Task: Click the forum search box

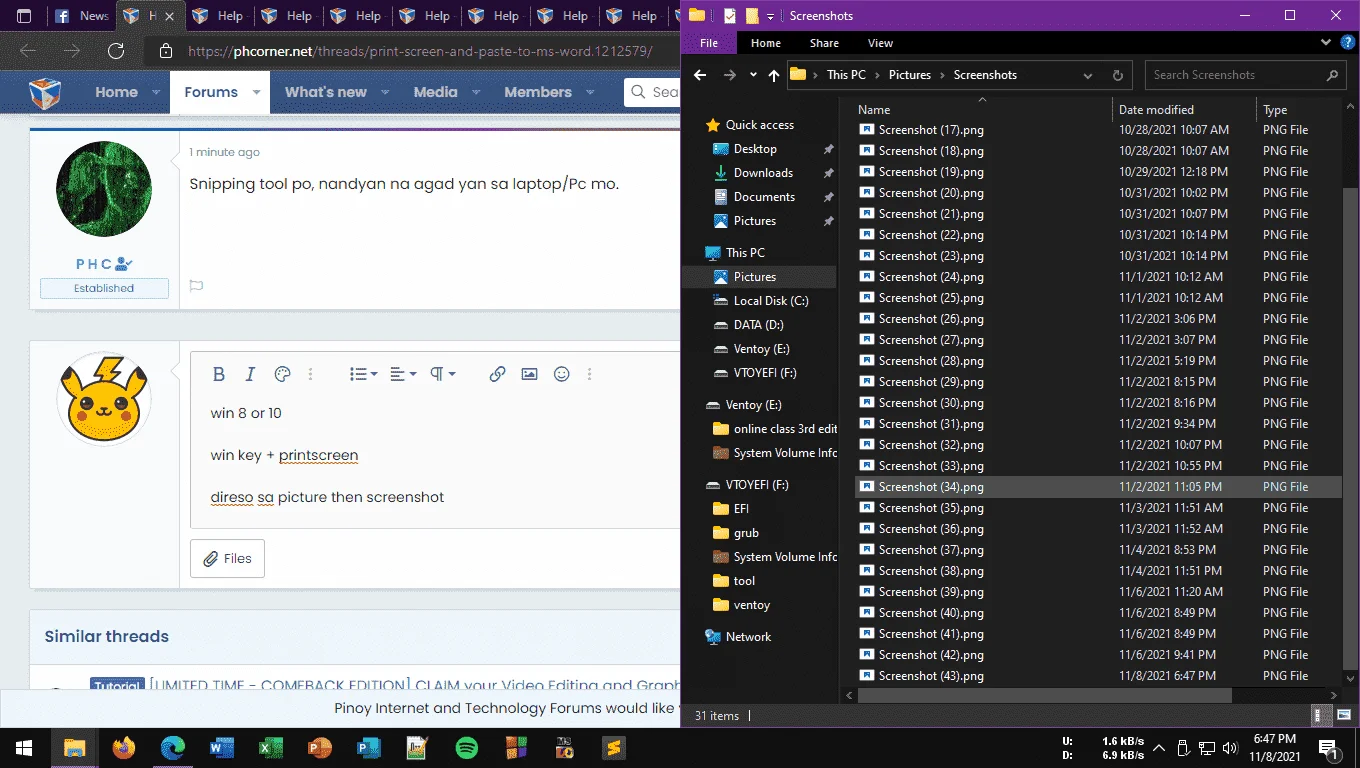Action: click(653, 92)
